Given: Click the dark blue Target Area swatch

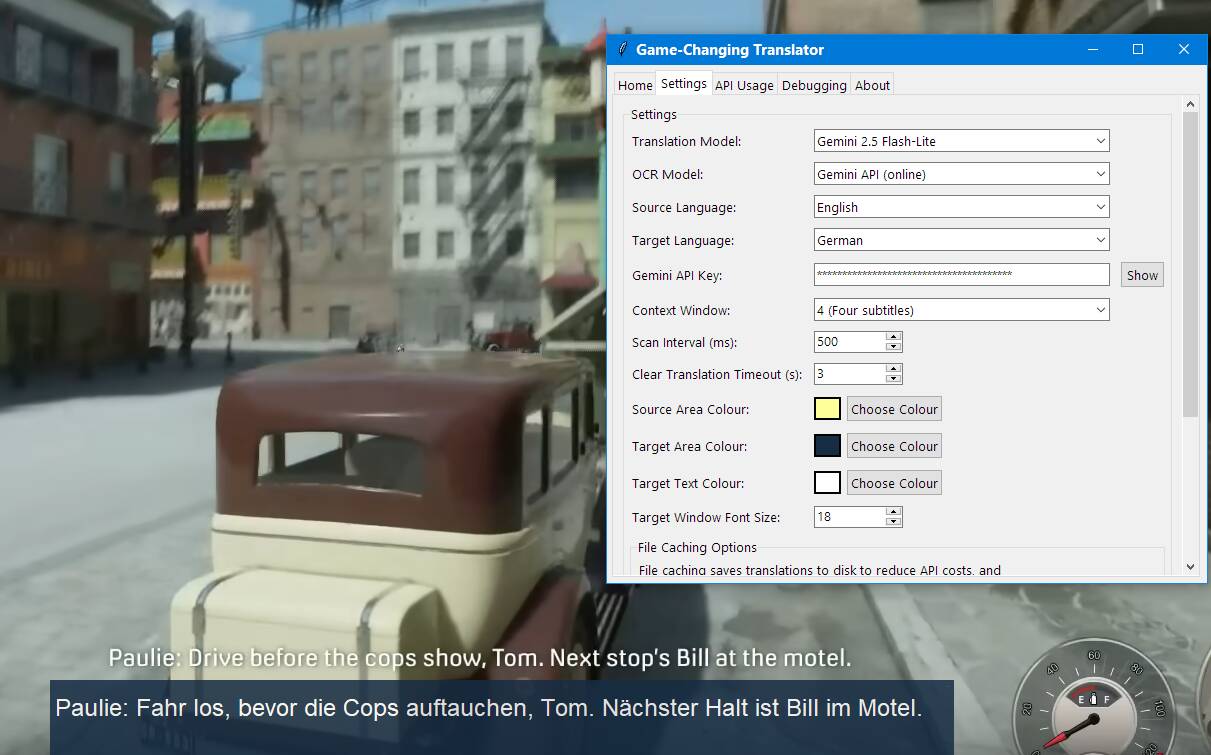Looking at the screenshot, I should [827, 446].
